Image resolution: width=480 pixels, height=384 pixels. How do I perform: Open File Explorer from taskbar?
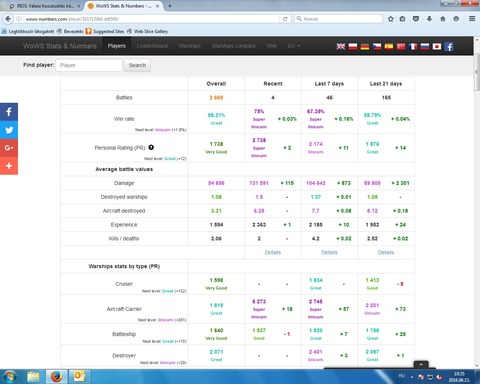pos(33,377)
